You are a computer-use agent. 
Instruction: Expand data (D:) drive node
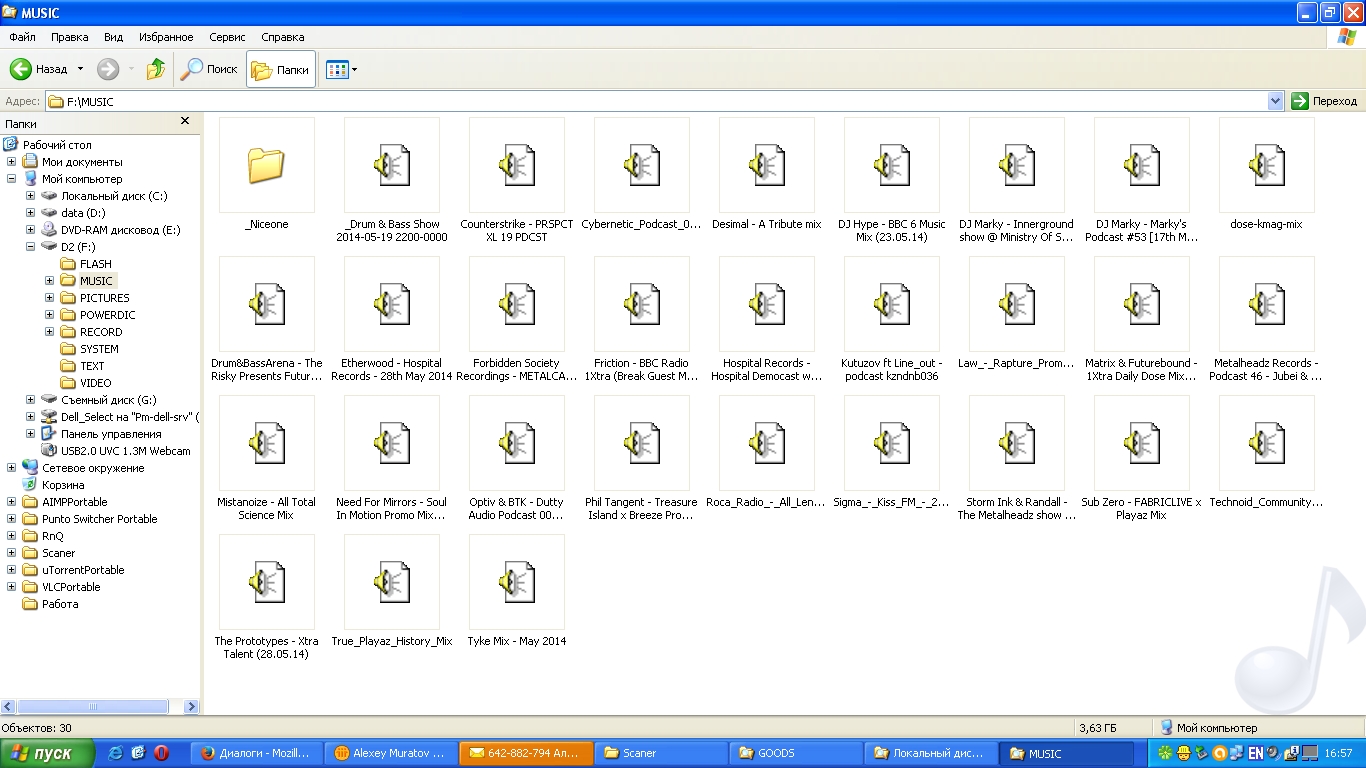tap(31, 213)
